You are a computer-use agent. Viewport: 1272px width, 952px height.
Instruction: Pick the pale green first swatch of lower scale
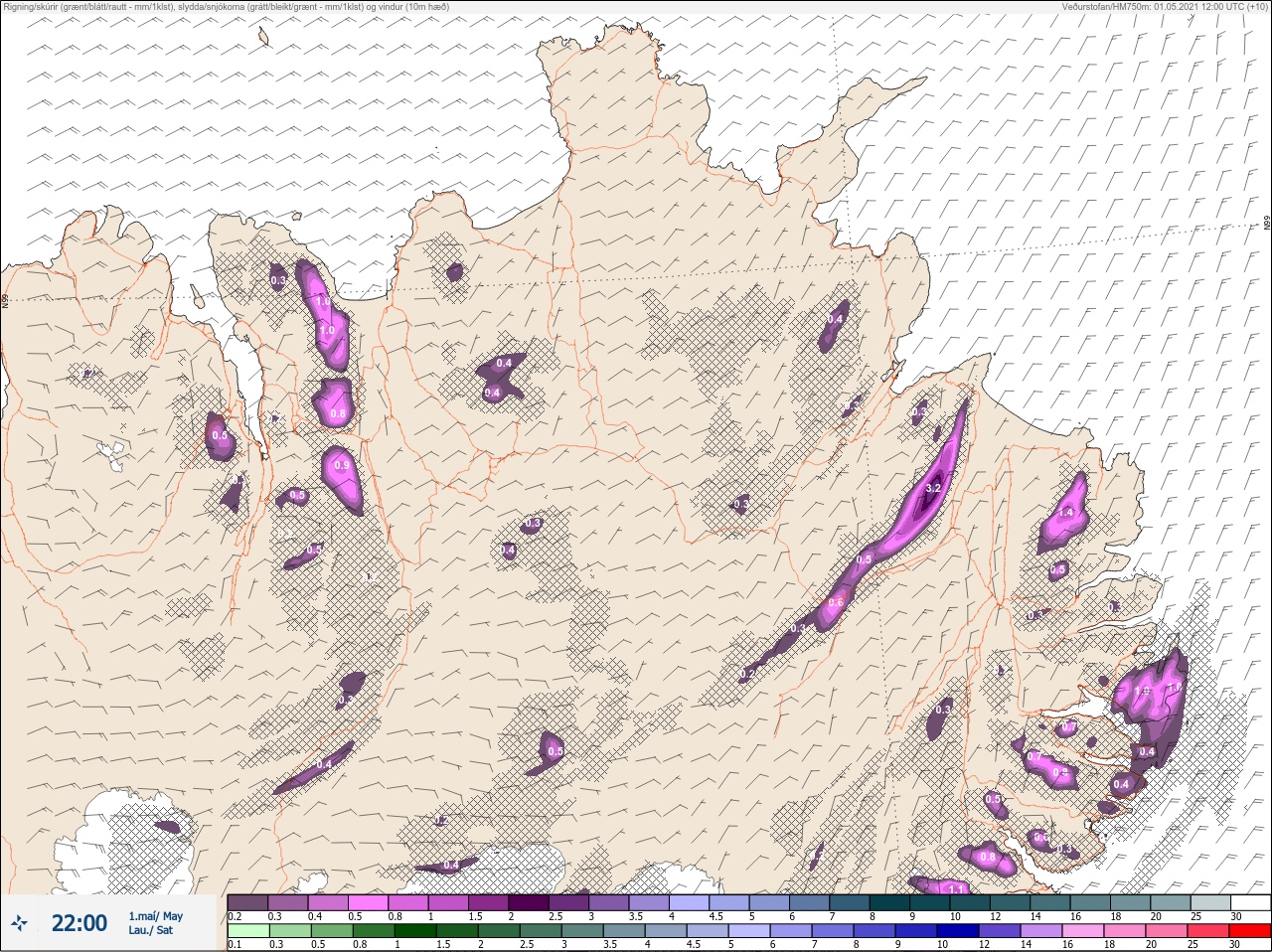coord(248,931)
